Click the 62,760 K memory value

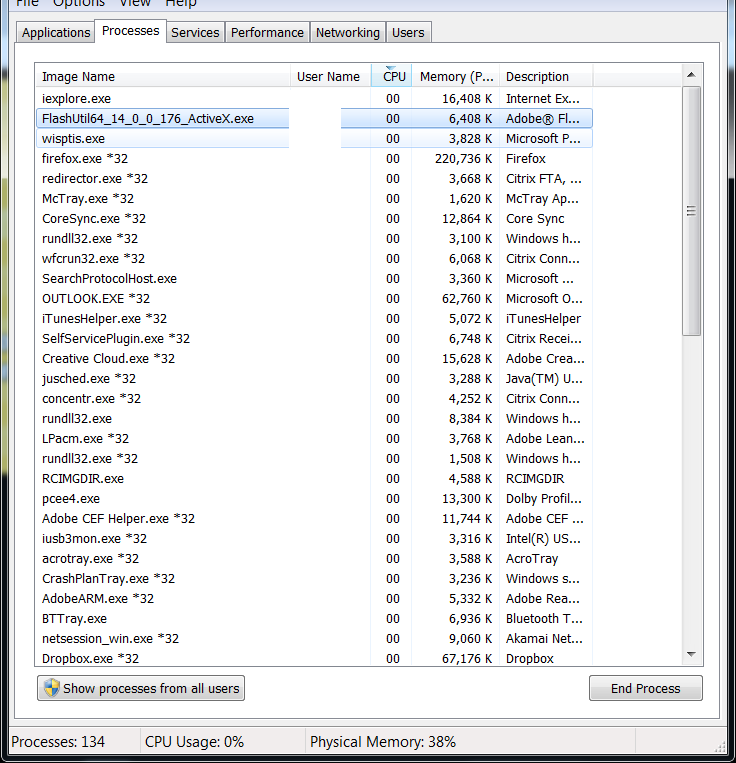tap(467, 298)
